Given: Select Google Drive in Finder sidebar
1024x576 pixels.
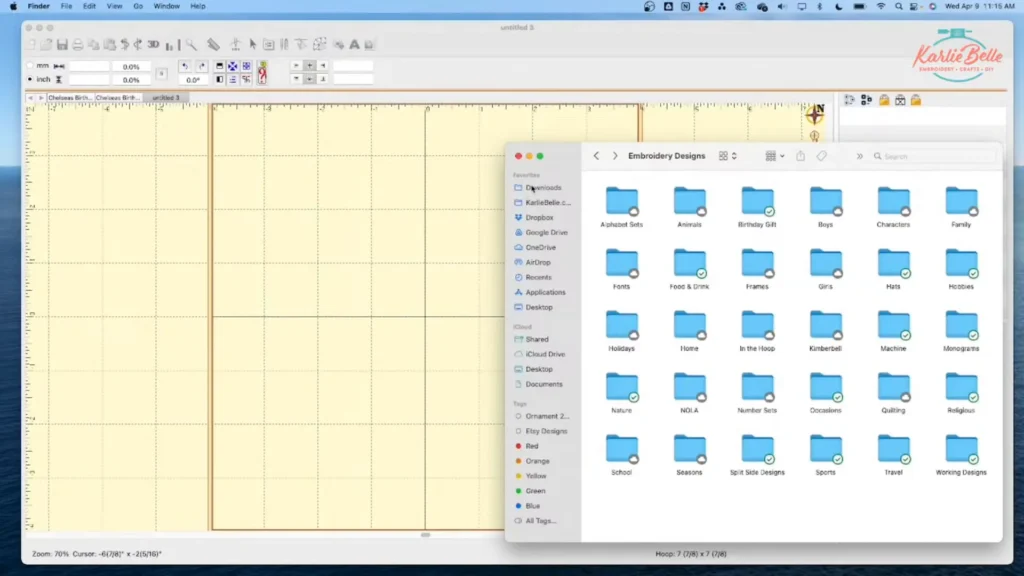Looking at the screenshot, I should (x=546, y=232).
